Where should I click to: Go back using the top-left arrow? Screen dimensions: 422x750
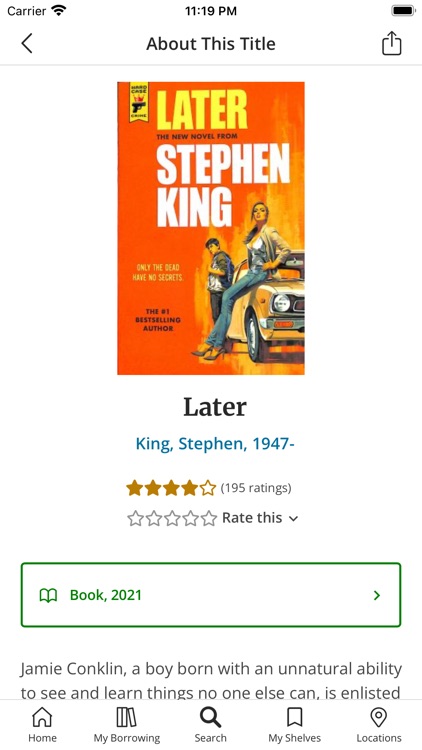pos(27,44)
